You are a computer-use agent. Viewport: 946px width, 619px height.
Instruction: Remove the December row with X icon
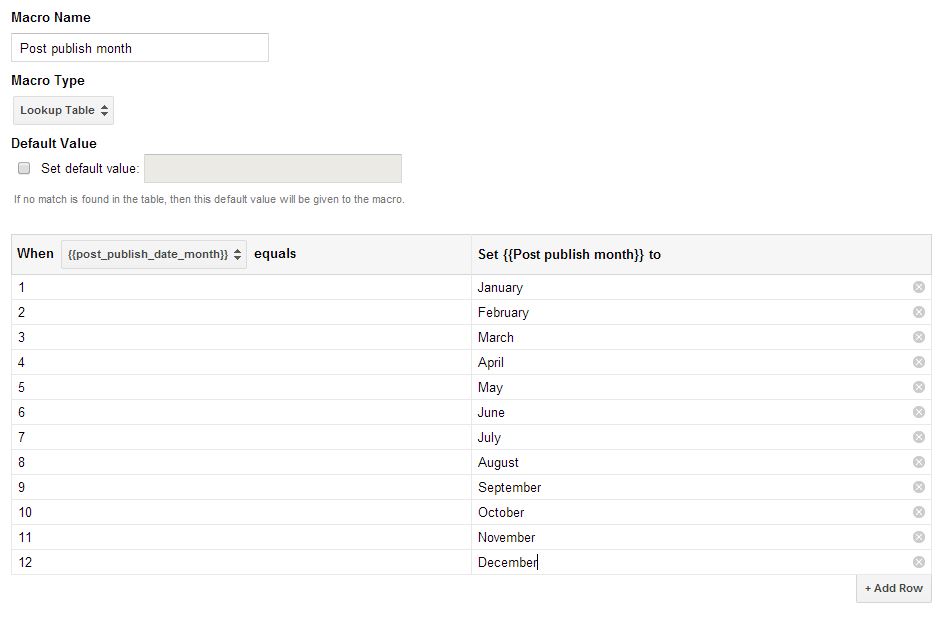[x=918, y=562]
